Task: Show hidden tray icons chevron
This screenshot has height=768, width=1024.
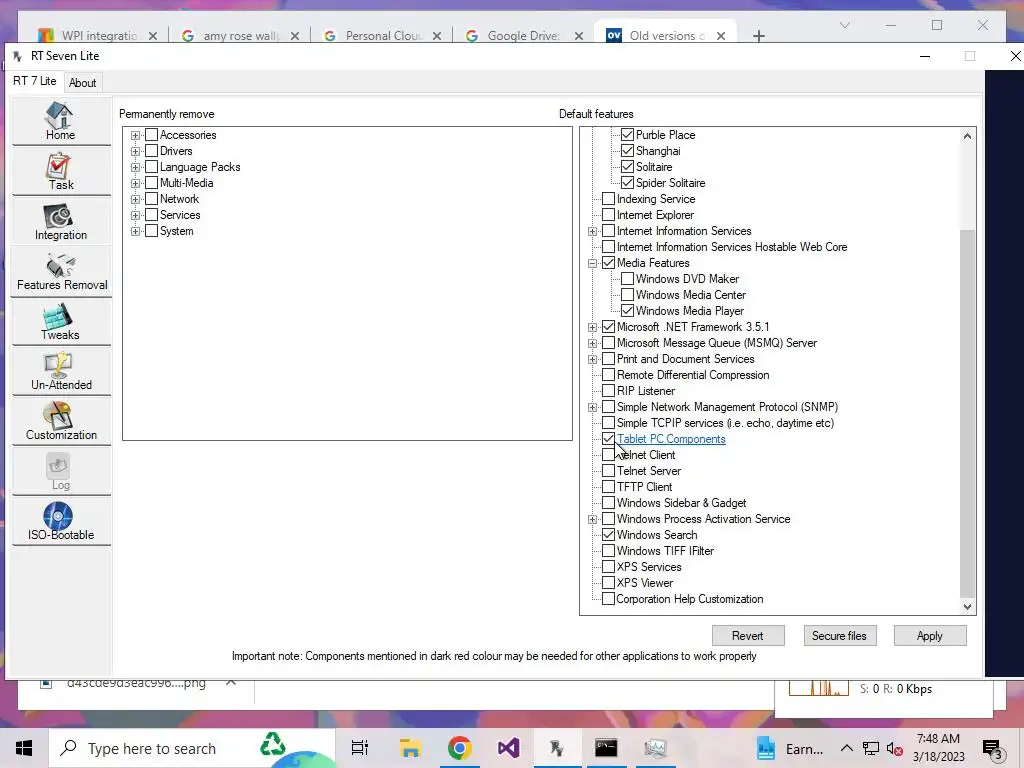Action: pos(846,748)
